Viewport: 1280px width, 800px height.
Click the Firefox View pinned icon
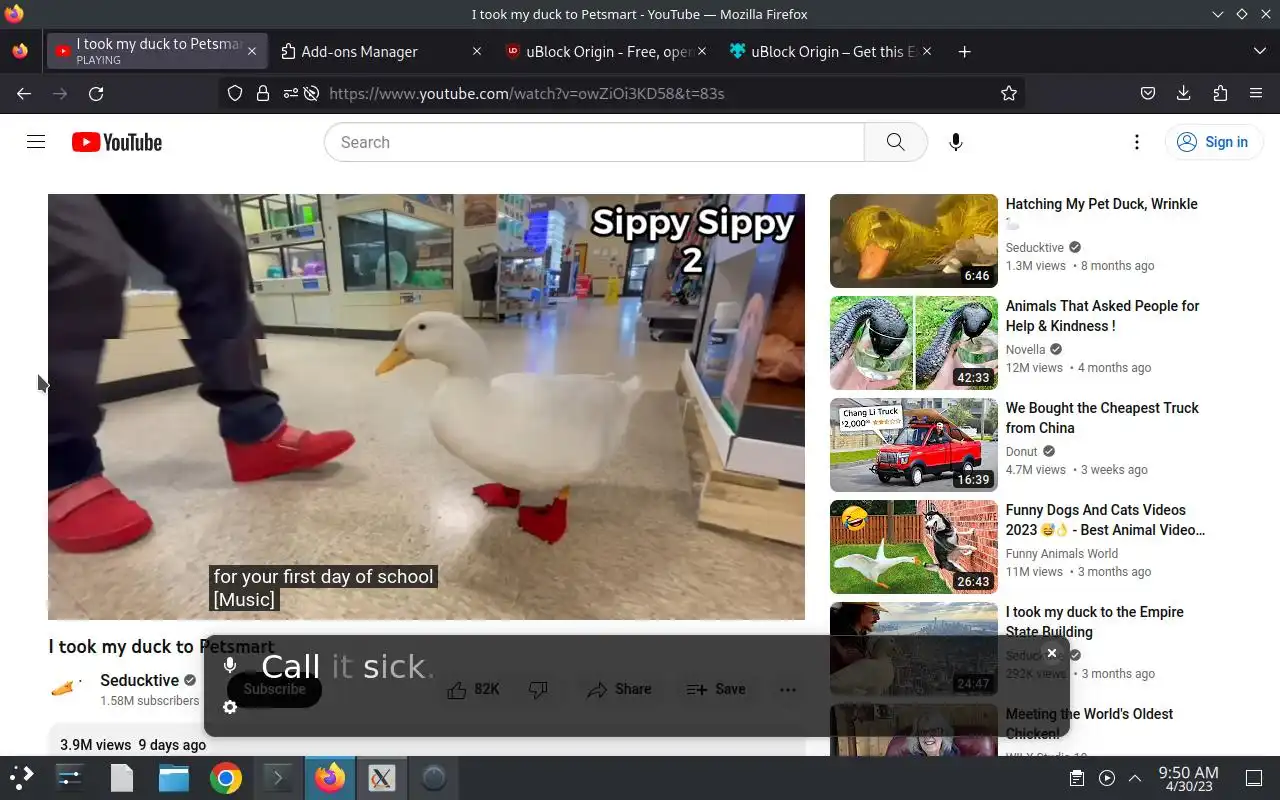[20, 51]
